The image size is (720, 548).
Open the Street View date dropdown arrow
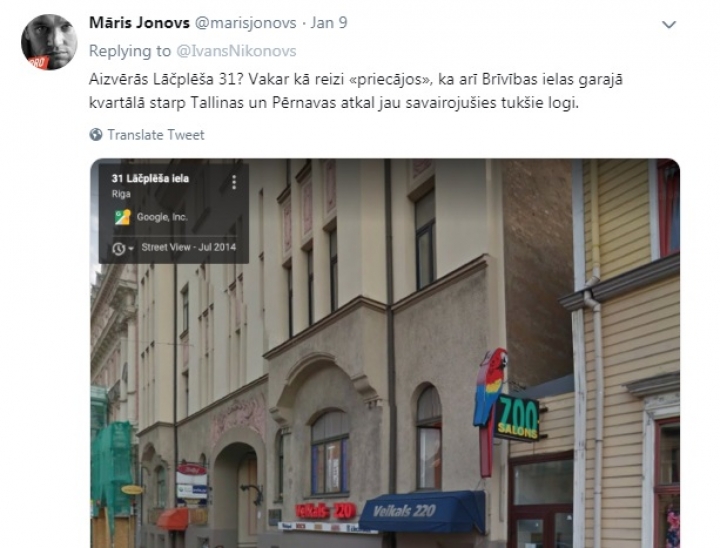click(x=131, y=249)
